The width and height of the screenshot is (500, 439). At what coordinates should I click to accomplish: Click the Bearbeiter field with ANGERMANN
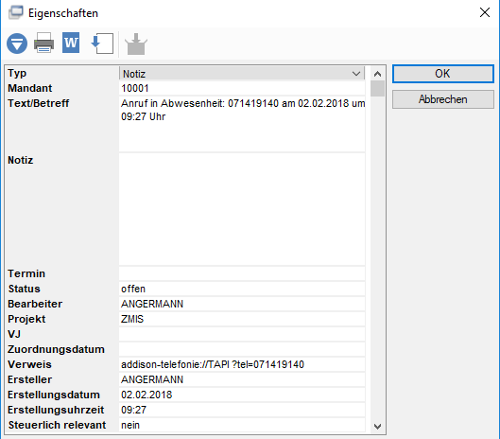(x=242, y=304)
